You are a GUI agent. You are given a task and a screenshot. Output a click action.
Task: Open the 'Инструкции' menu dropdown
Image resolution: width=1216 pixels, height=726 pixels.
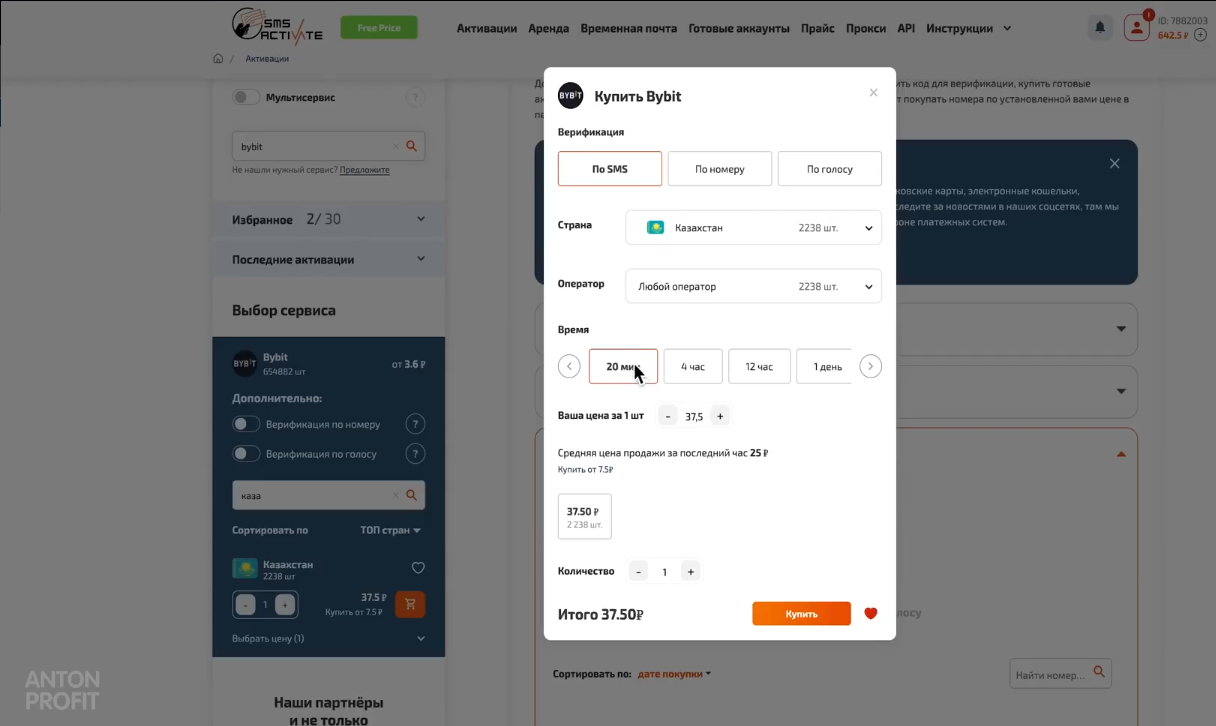(969, 28)
